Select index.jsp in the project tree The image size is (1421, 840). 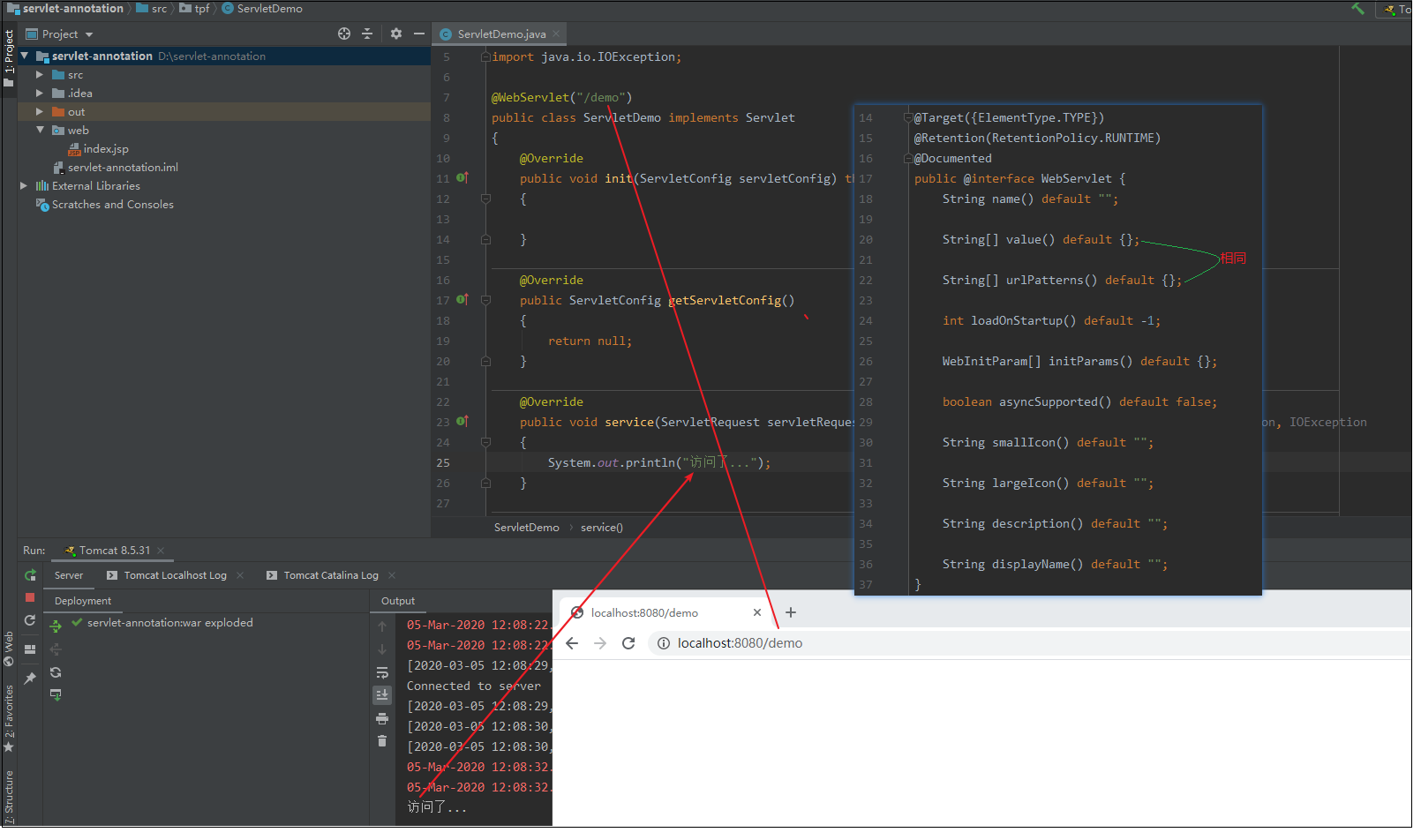pos(105,149)
